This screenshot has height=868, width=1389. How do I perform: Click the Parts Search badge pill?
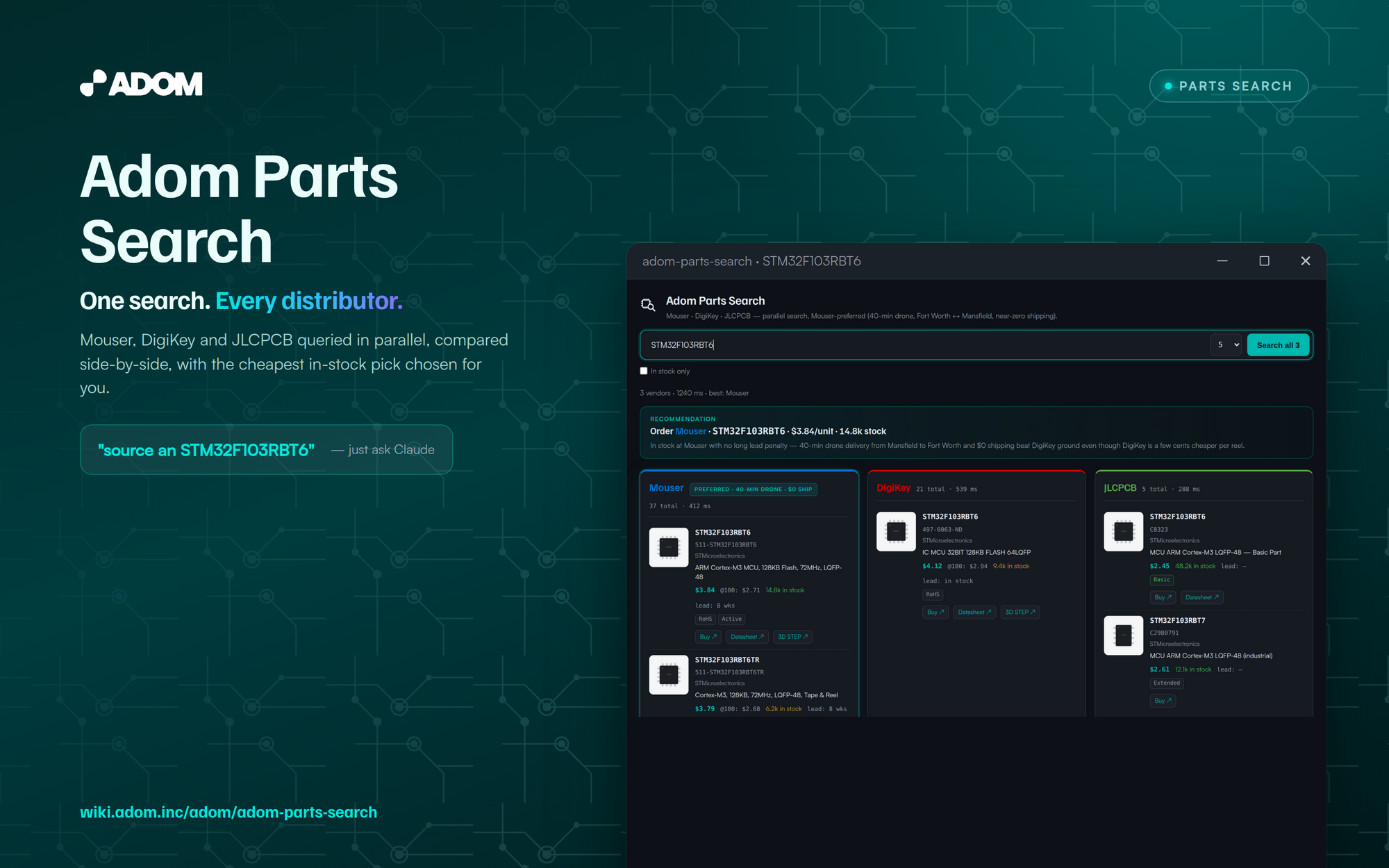(1229, 86)
